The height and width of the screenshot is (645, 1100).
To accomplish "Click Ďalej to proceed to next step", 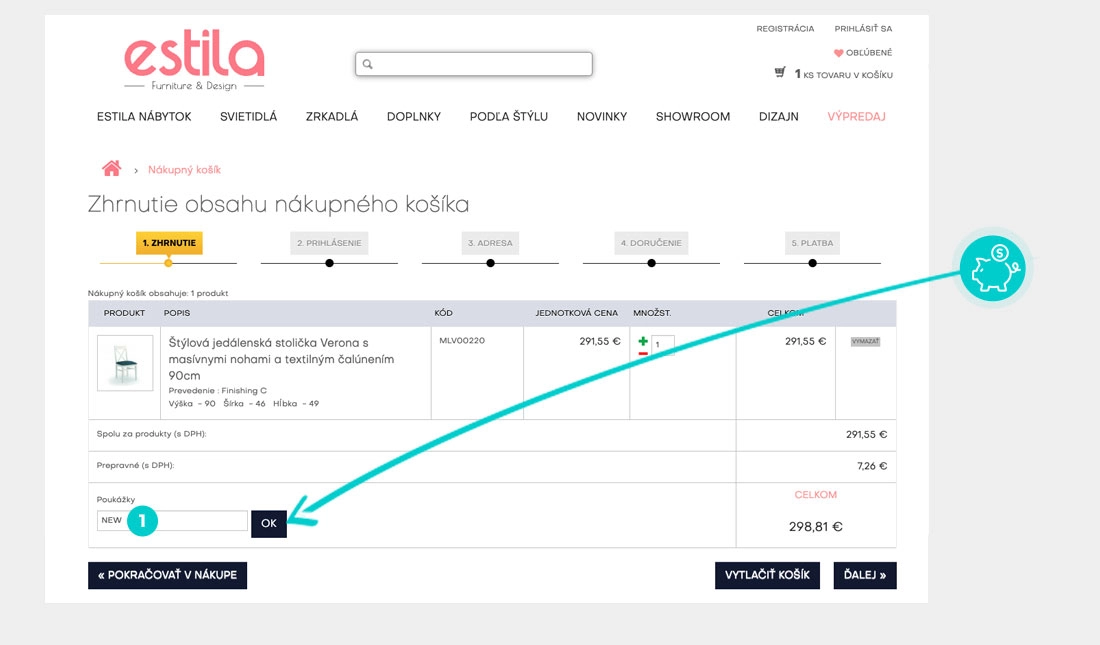I will pyautogui.click(x=864, y=576).
